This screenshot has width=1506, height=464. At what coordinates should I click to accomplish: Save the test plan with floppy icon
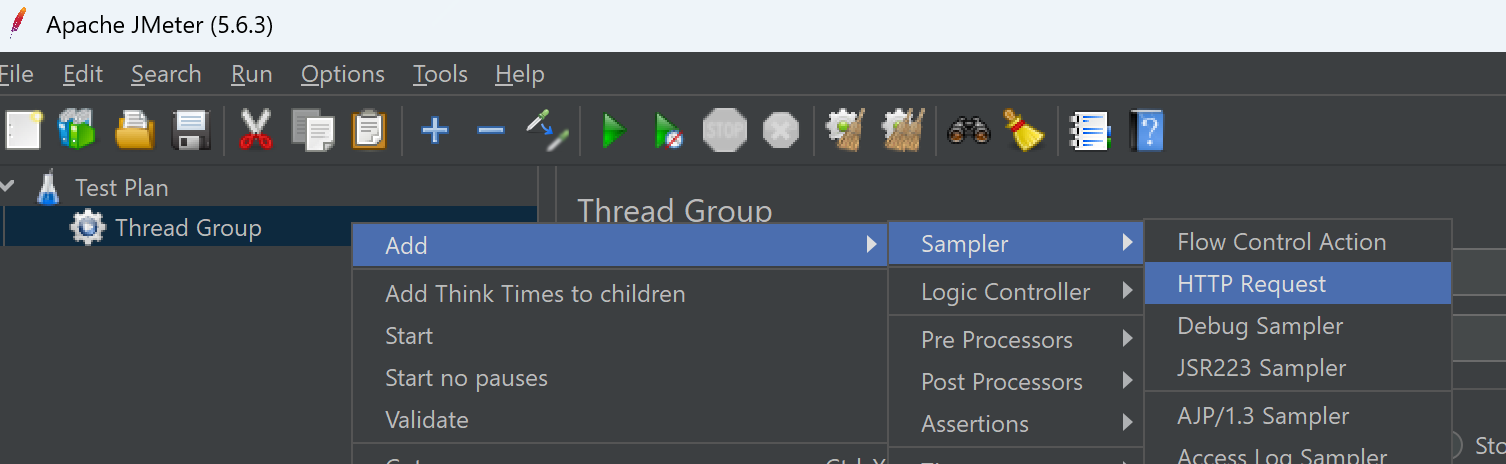click(x=191, y=131)
